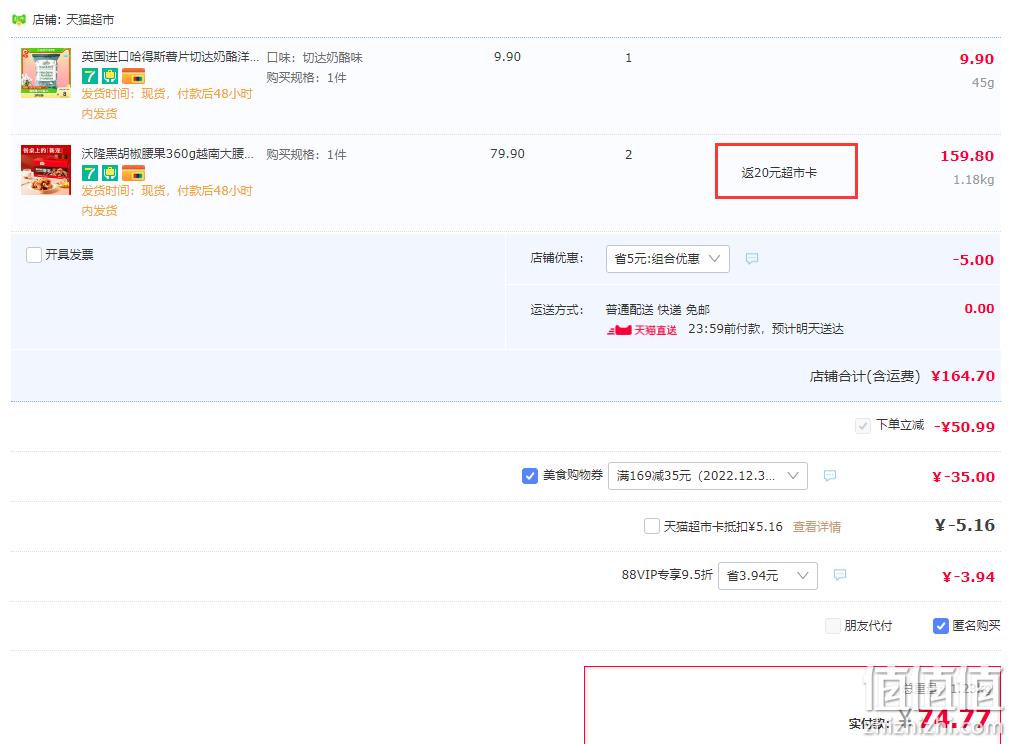Click the Wolong cashews product thumbnail
Screen dimensions: 1013x744
click(x=46, y=170)
